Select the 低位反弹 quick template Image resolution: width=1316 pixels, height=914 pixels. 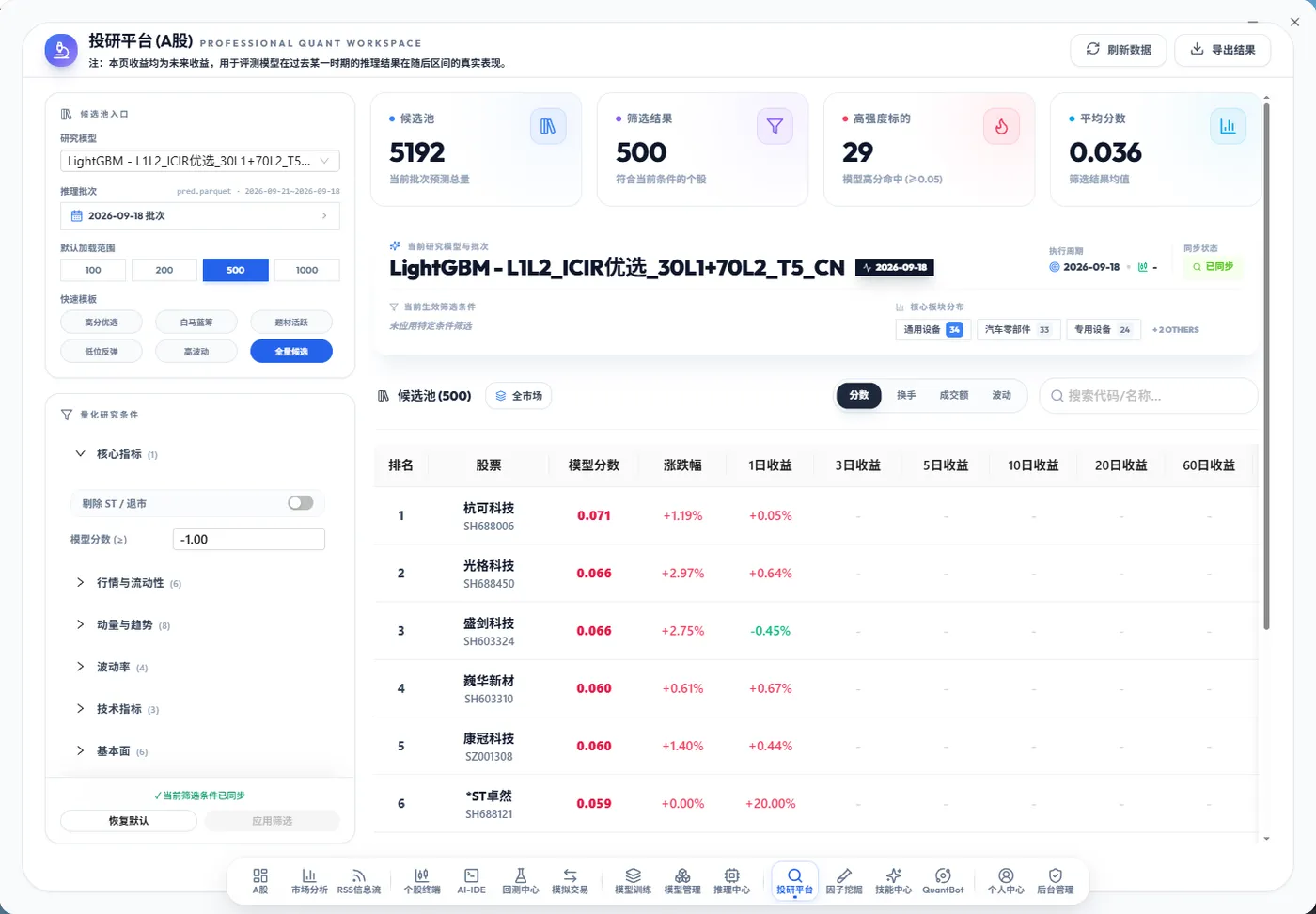(x=102, y=352)
